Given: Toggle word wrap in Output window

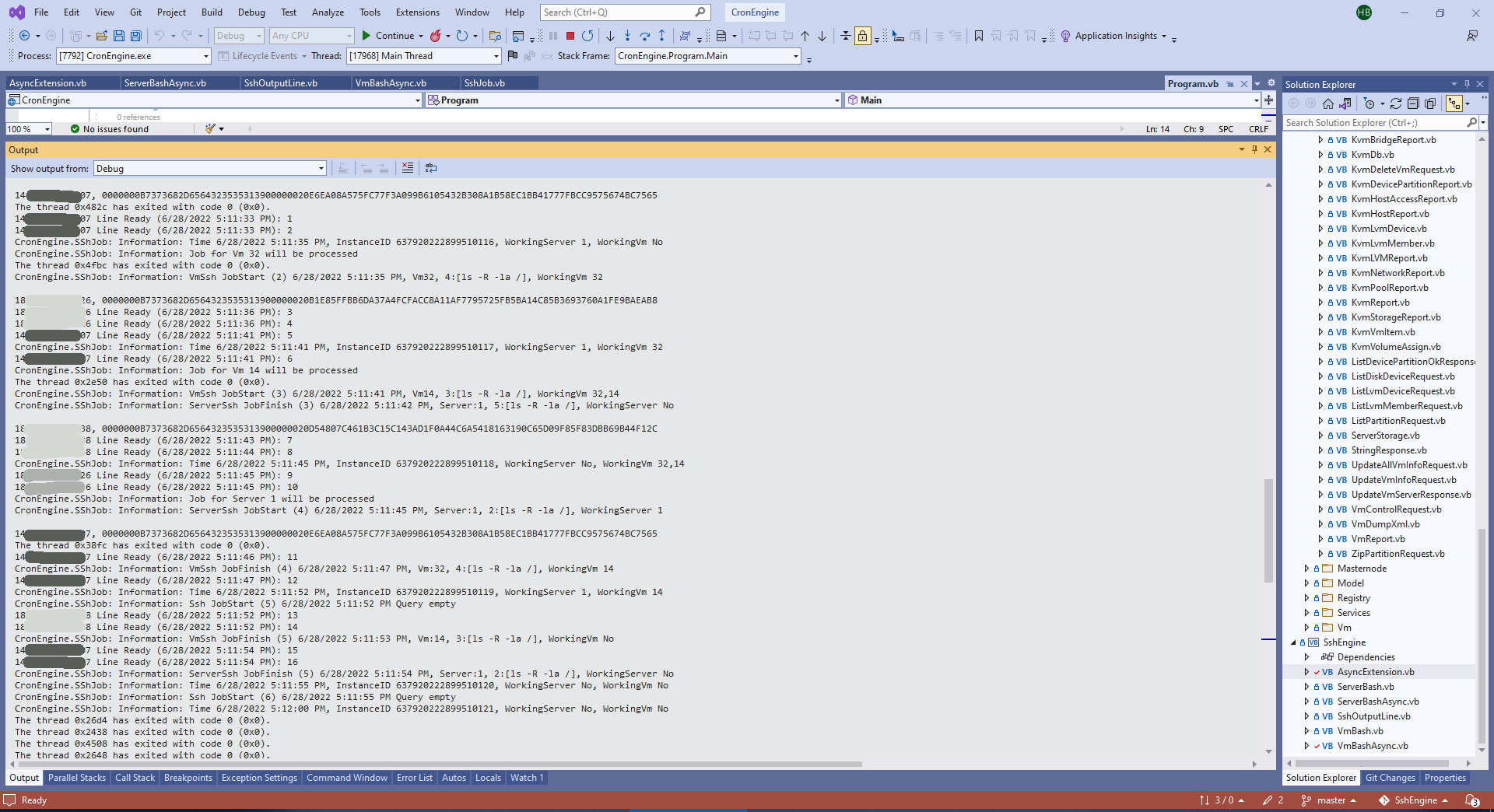Looking at the screenshot, I should [x=431, y=168].
